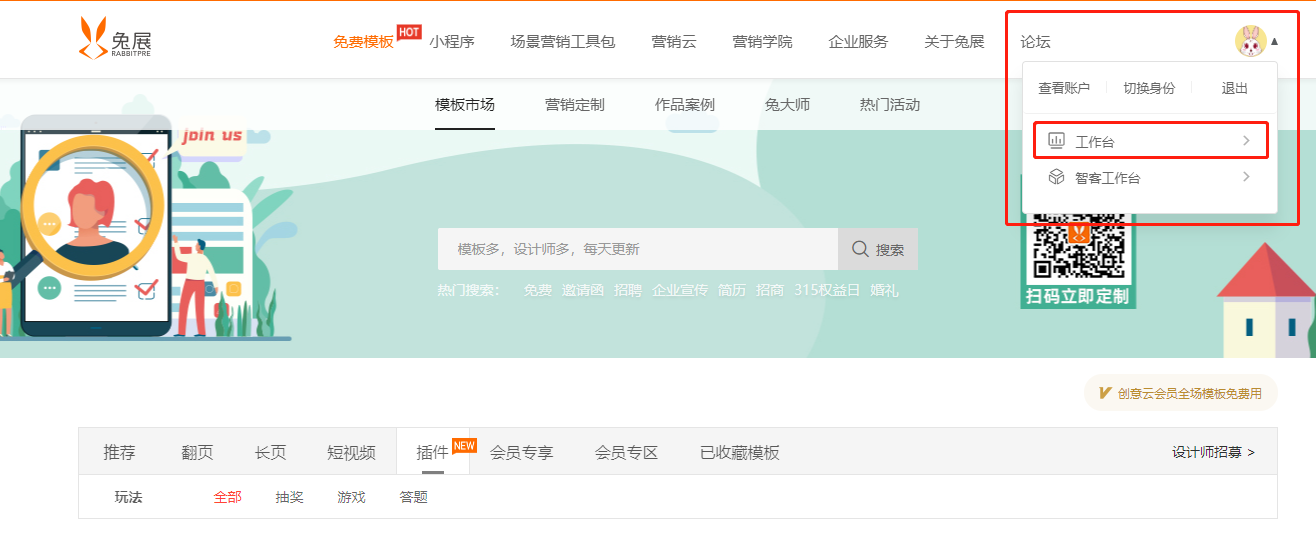Viewport: 1316px width, 536px height.
Task: Click hot search keyword 企业宣传
Action: [680, 290]
